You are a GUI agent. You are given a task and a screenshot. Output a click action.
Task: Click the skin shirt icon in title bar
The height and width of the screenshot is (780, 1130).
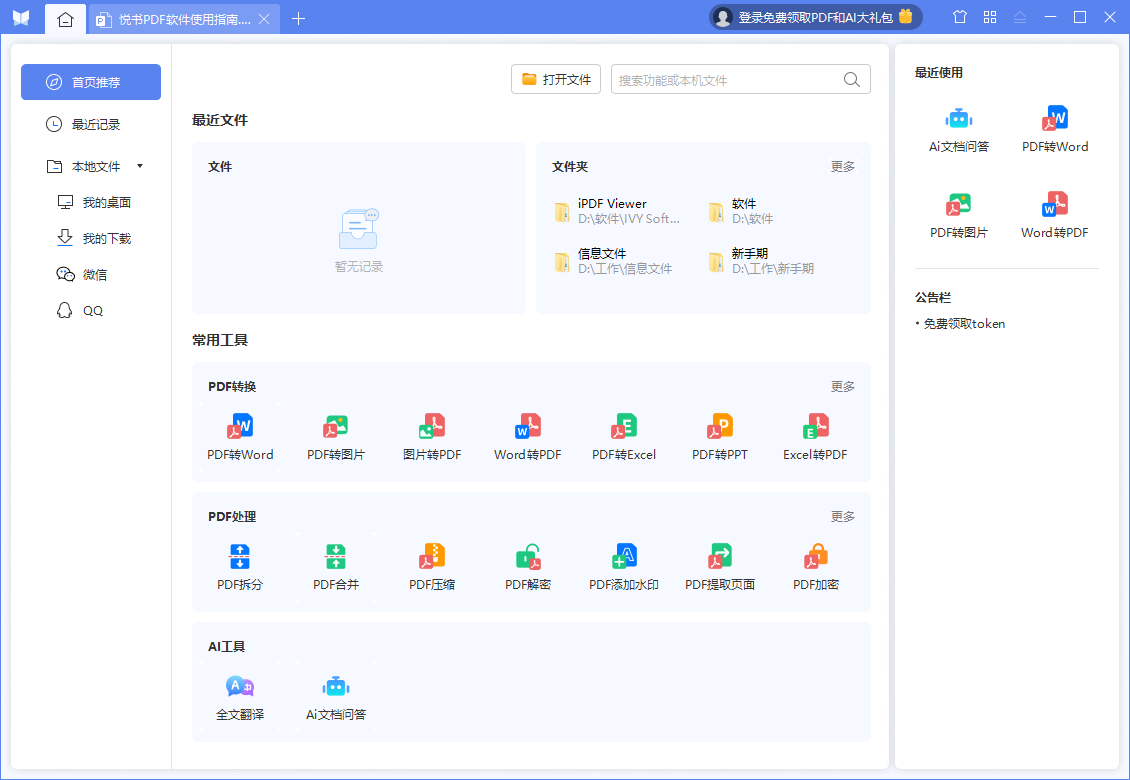tap(960, 17)
